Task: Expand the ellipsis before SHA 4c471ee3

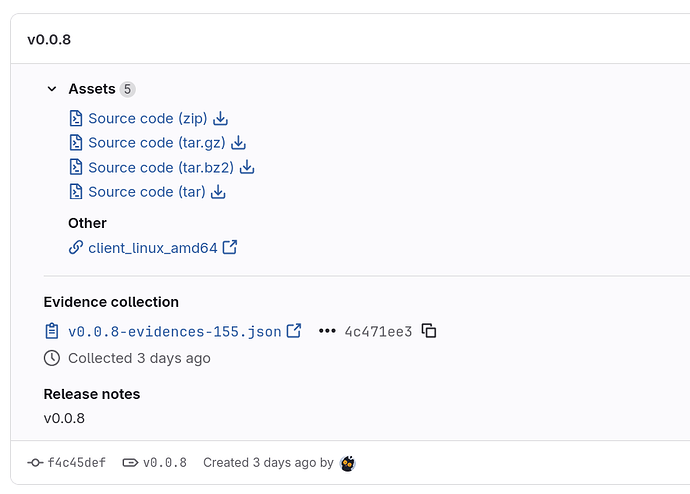Action: coord(327,331)
